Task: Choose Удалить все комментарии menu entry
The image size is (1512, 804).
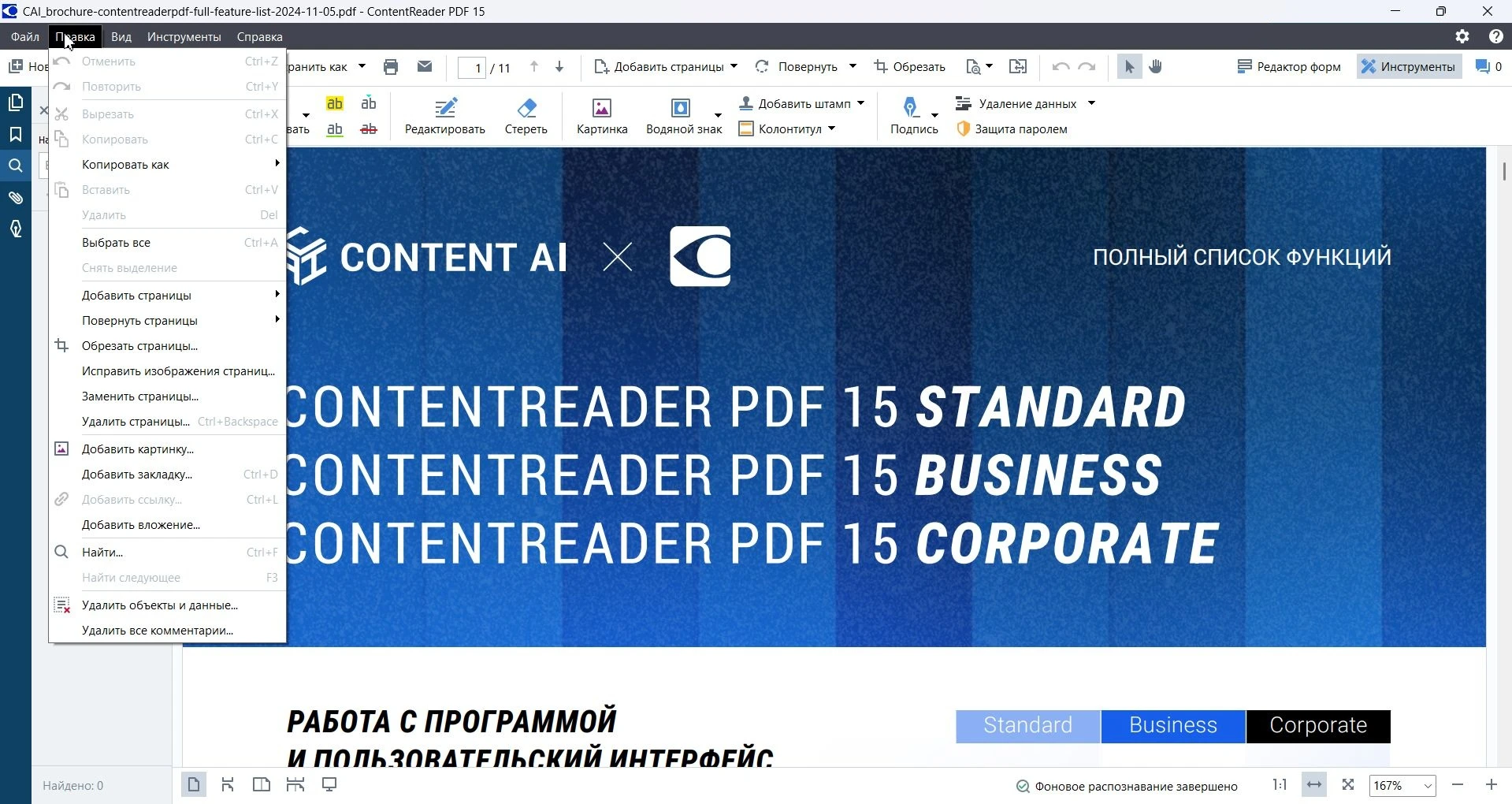Action: pos(167,631)
